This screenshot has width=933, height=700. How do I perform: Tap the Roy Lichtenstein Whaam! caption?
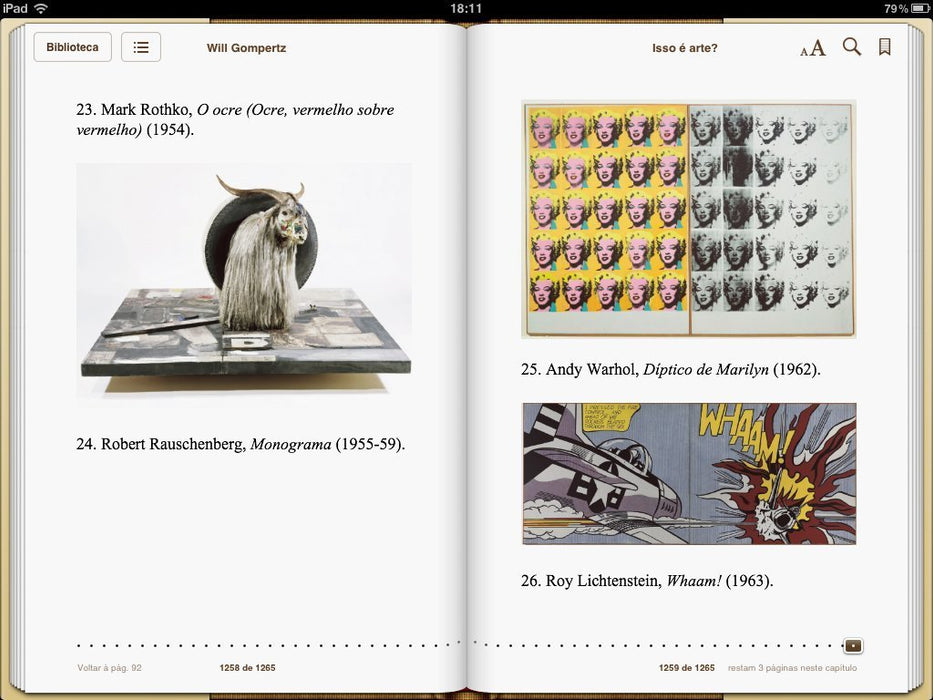646,581
